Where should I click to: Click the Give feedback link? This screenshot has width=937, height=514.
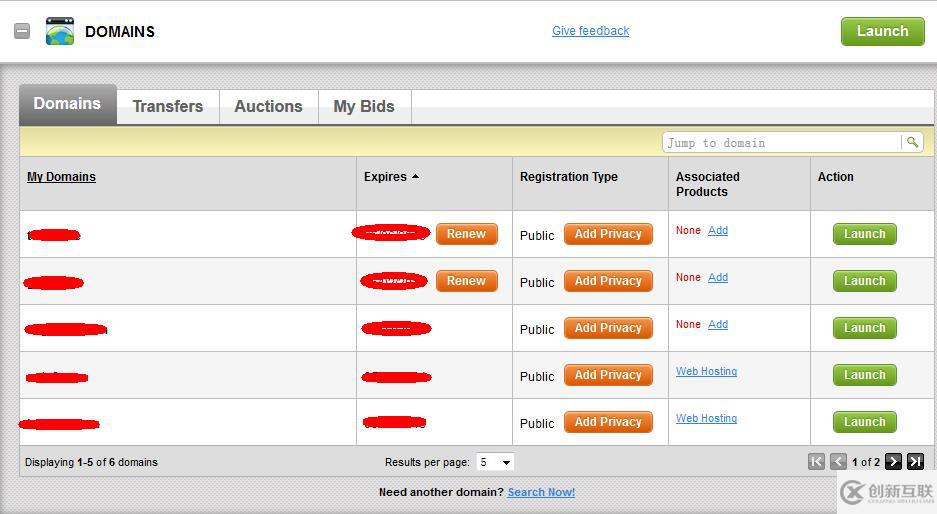(x=590, y=31)
